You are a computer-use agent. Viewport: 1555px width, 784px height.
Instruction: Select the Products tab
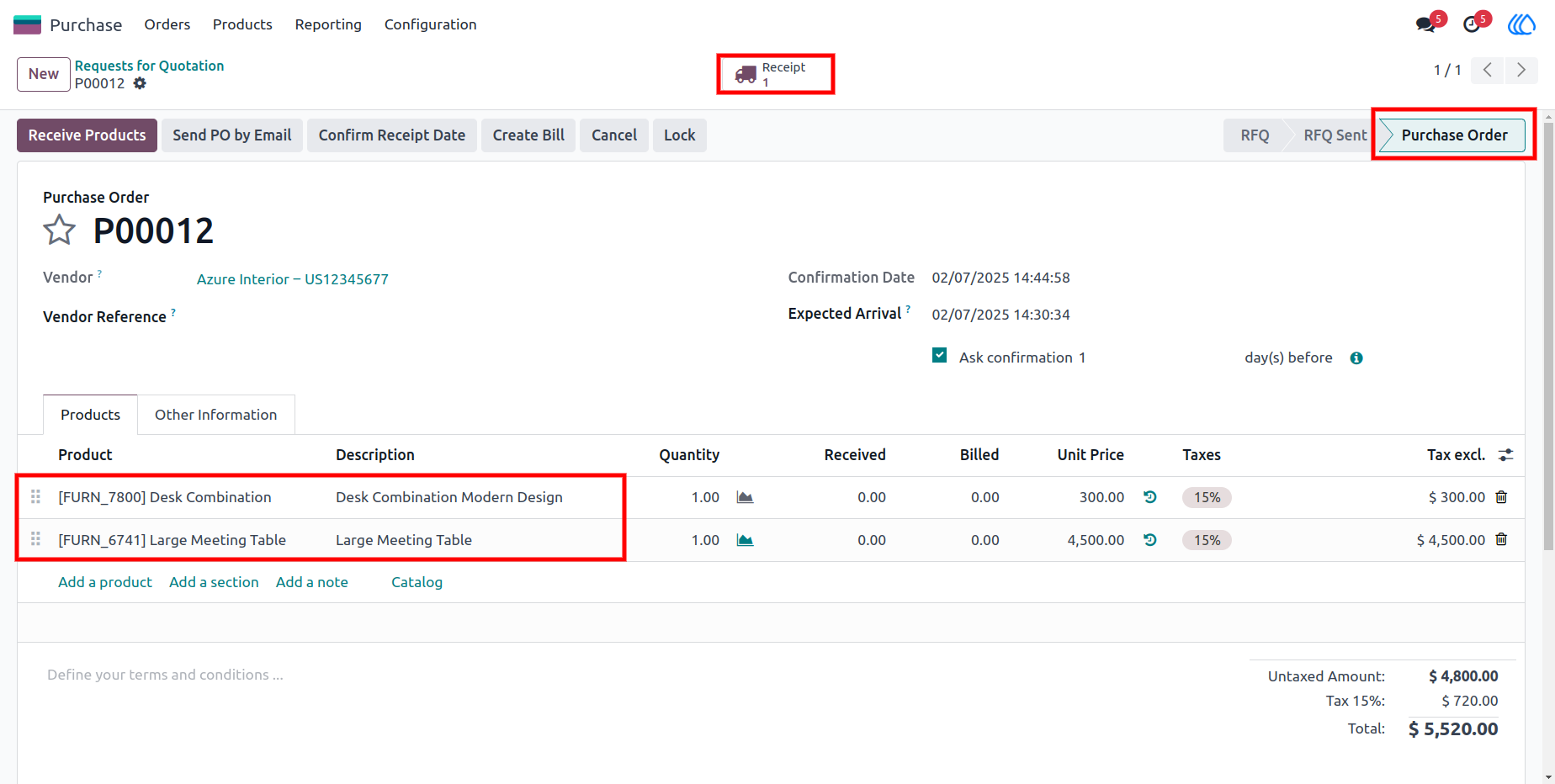point(90,415)
